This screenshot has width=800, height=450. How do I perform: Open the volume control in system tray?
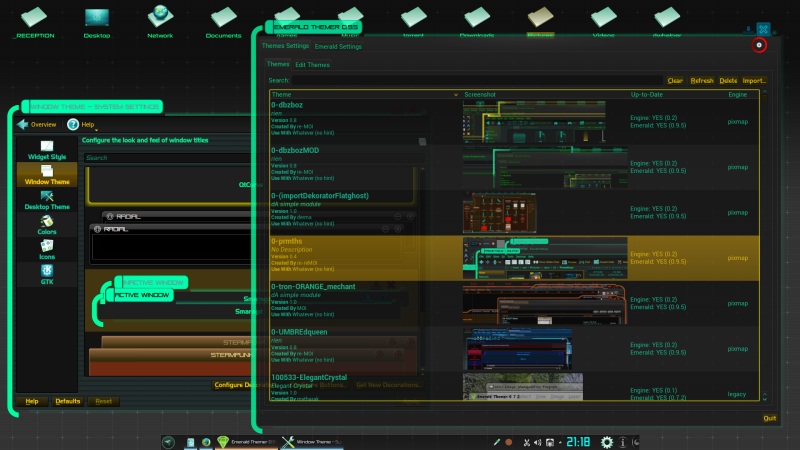(537, 442)
